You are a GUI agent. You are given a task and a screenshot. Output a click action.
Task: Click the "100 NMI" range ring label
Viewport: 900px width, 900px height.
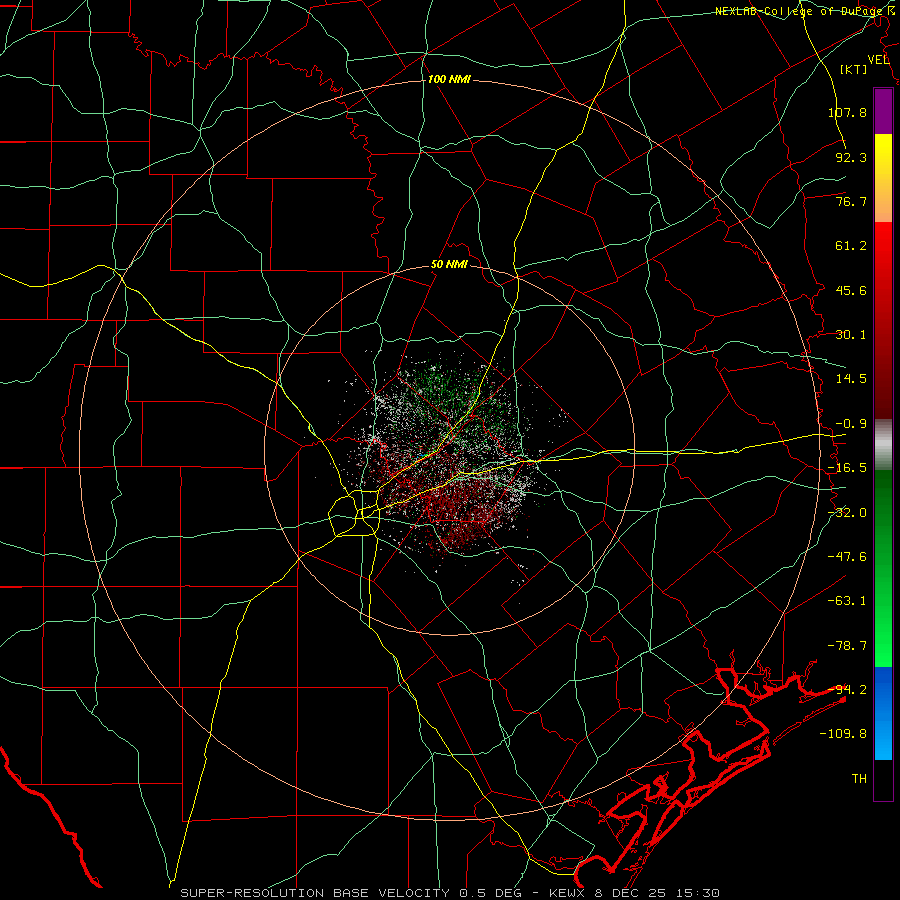(x=449, y=79)
